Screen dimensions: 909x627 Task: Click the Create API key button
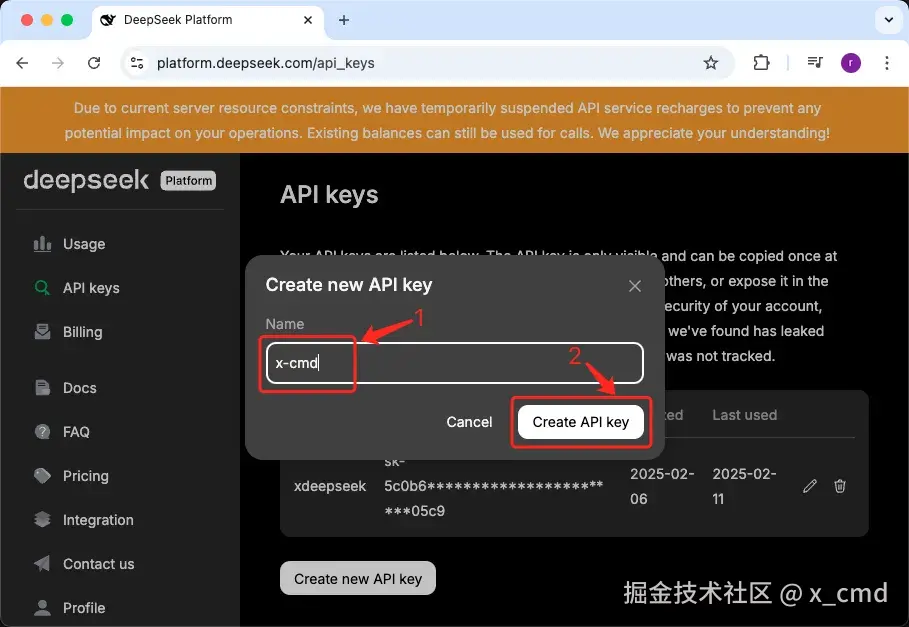580,422
